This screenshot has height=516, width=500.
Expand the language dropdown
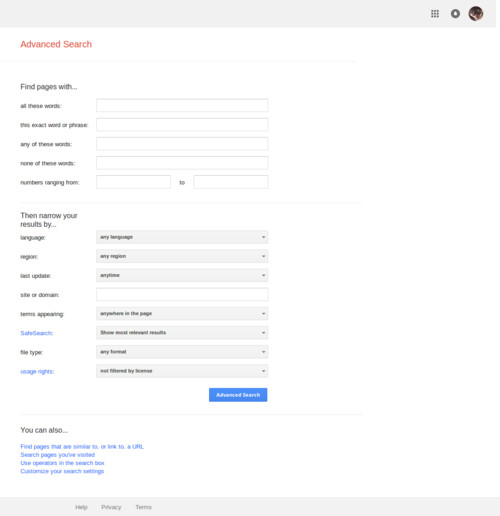point(182,237)
